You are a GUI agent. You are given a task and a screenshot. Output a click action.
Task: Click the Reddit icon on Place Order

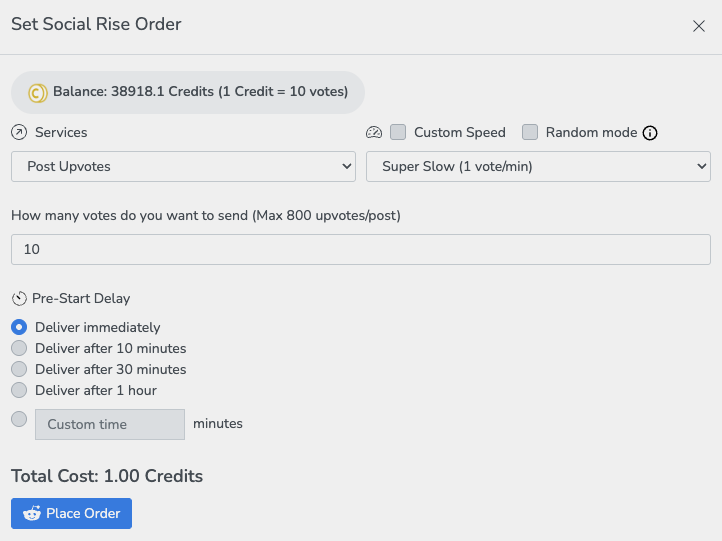tap(32, 513)
